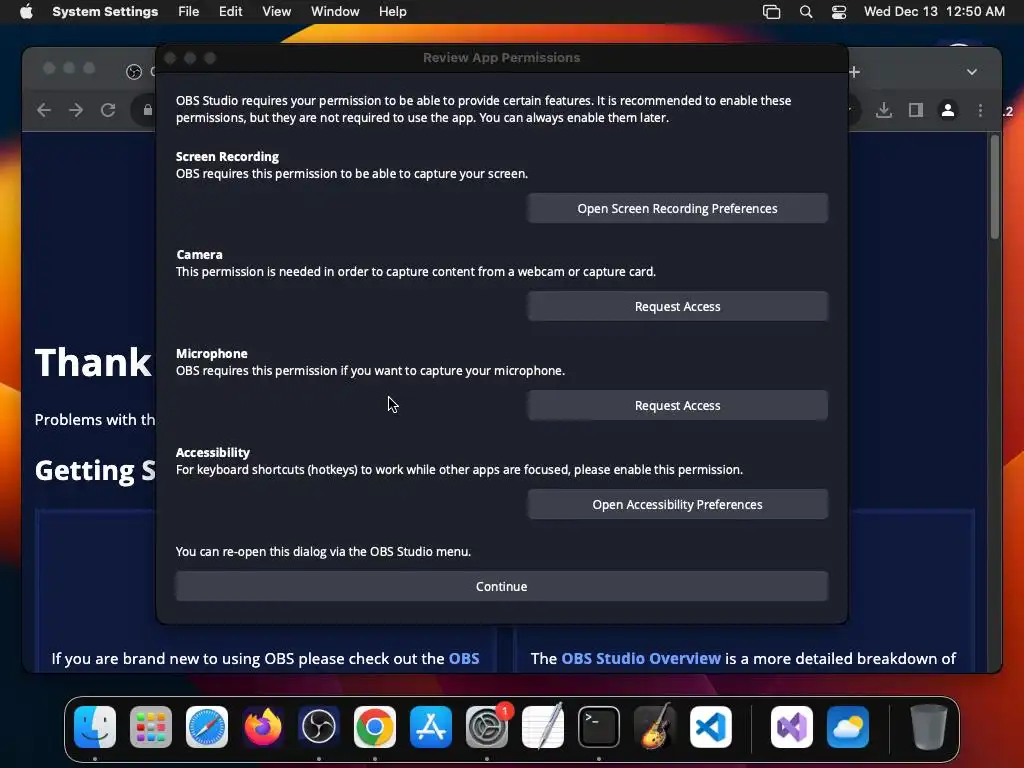The width and height of the screenshot is (1024, 768).
Task: Open the File menu
Action: pos(189,12)
